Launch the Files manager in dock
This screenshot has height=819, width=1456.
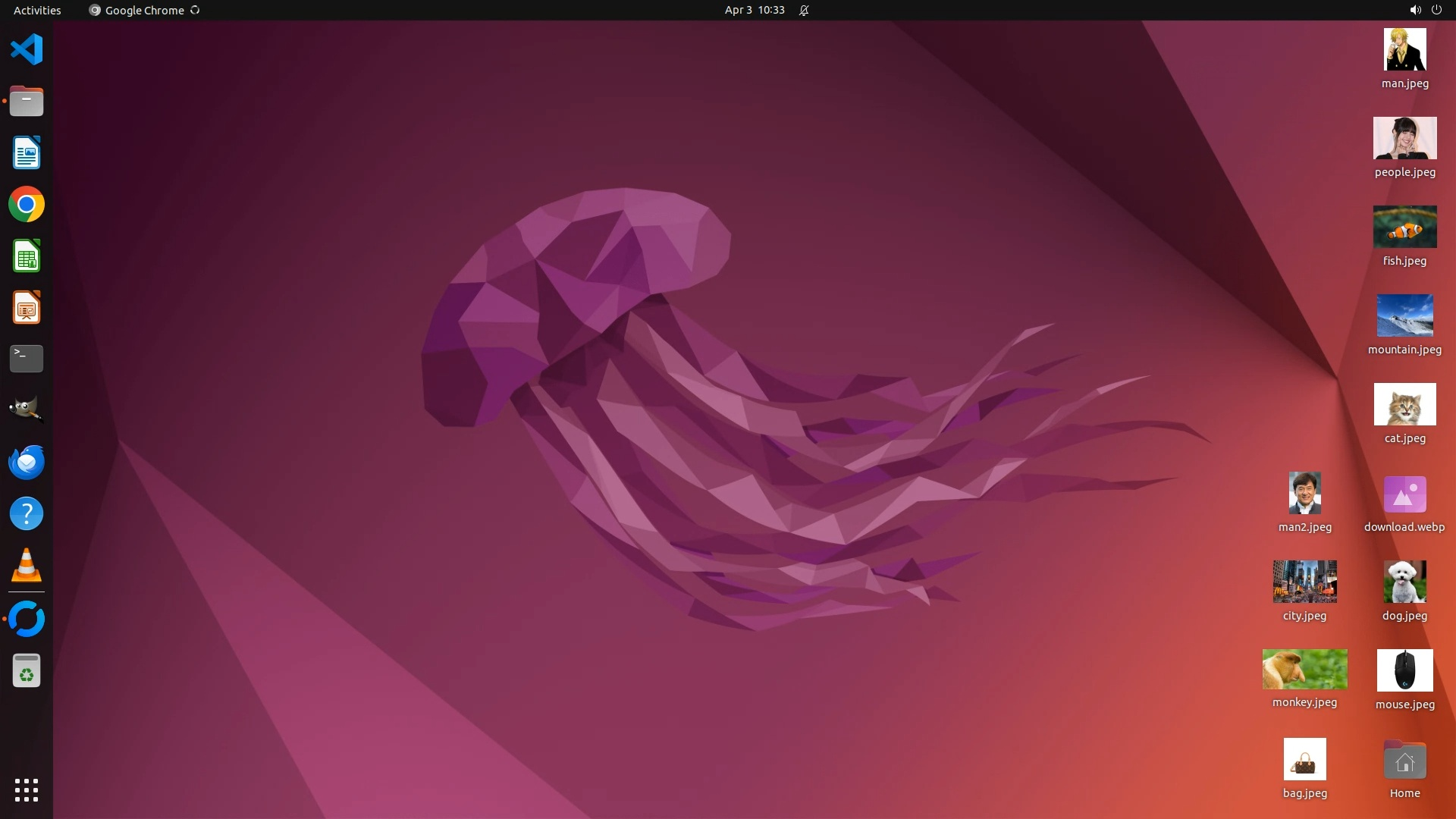(x=27, y=102)
